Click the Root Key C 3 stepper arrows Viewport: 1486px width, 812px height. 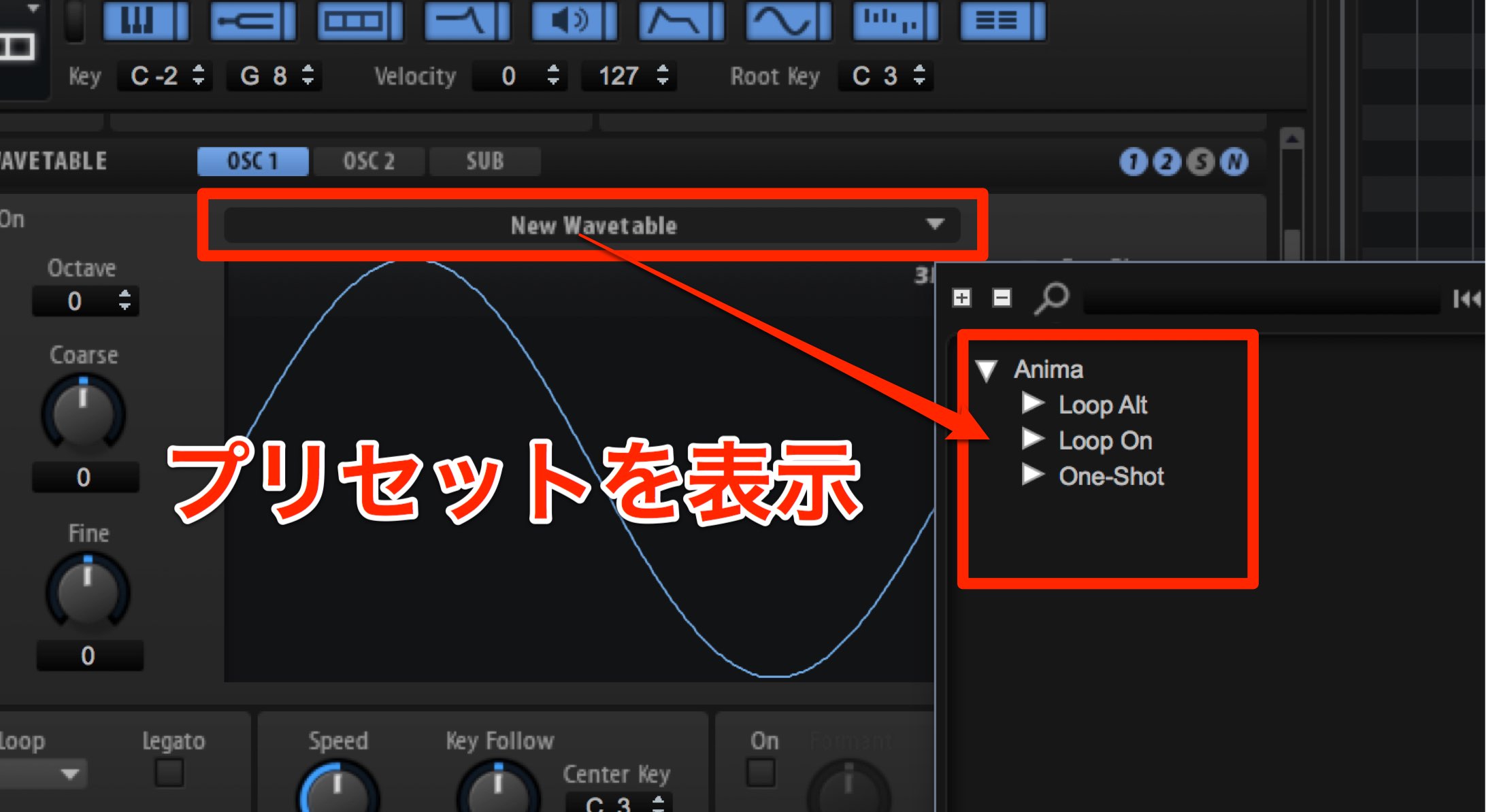tap(919, 75)
